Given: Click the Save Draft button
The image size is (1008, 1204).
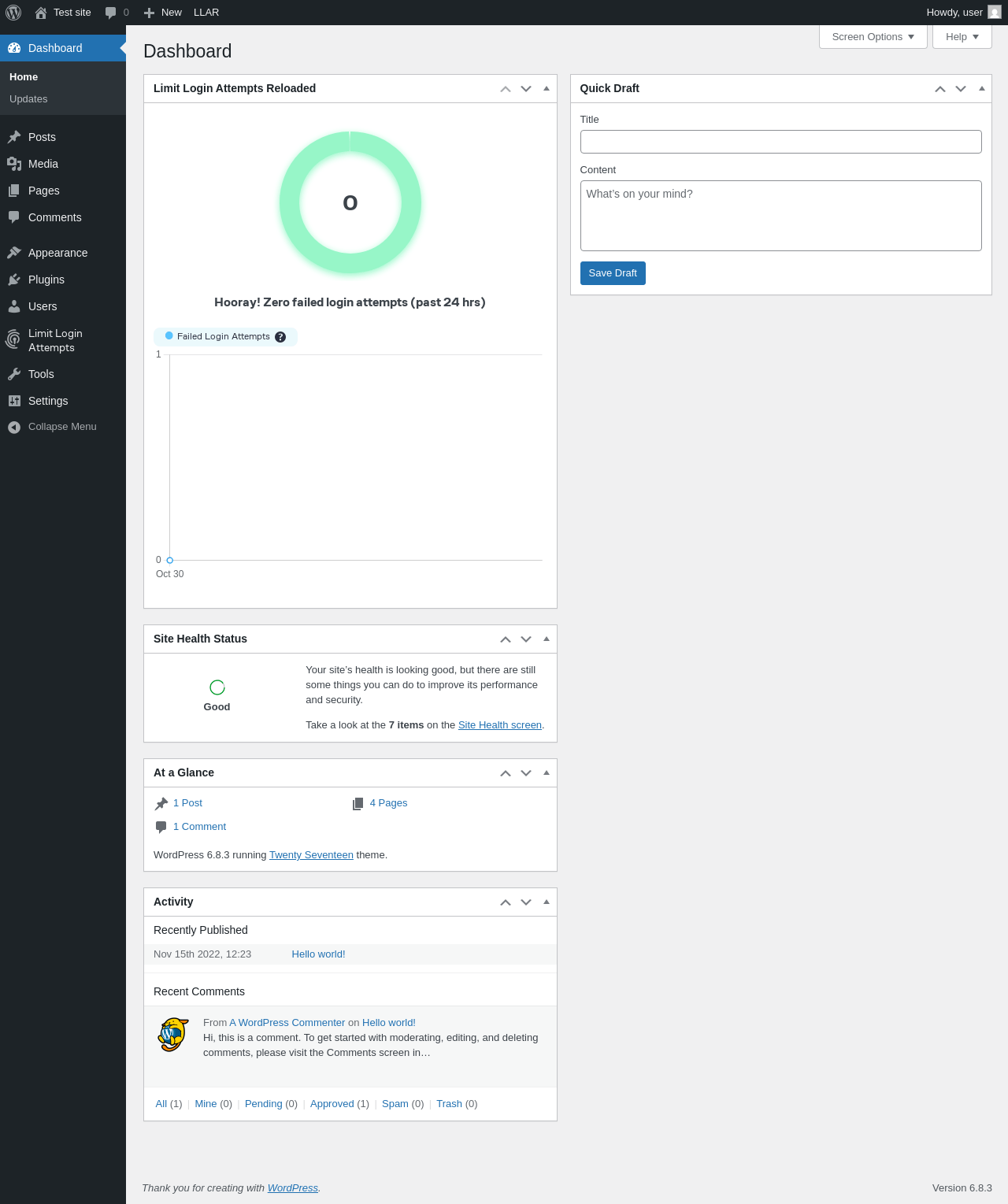Looking at the screenshot, I should click(x=613, y=273).
